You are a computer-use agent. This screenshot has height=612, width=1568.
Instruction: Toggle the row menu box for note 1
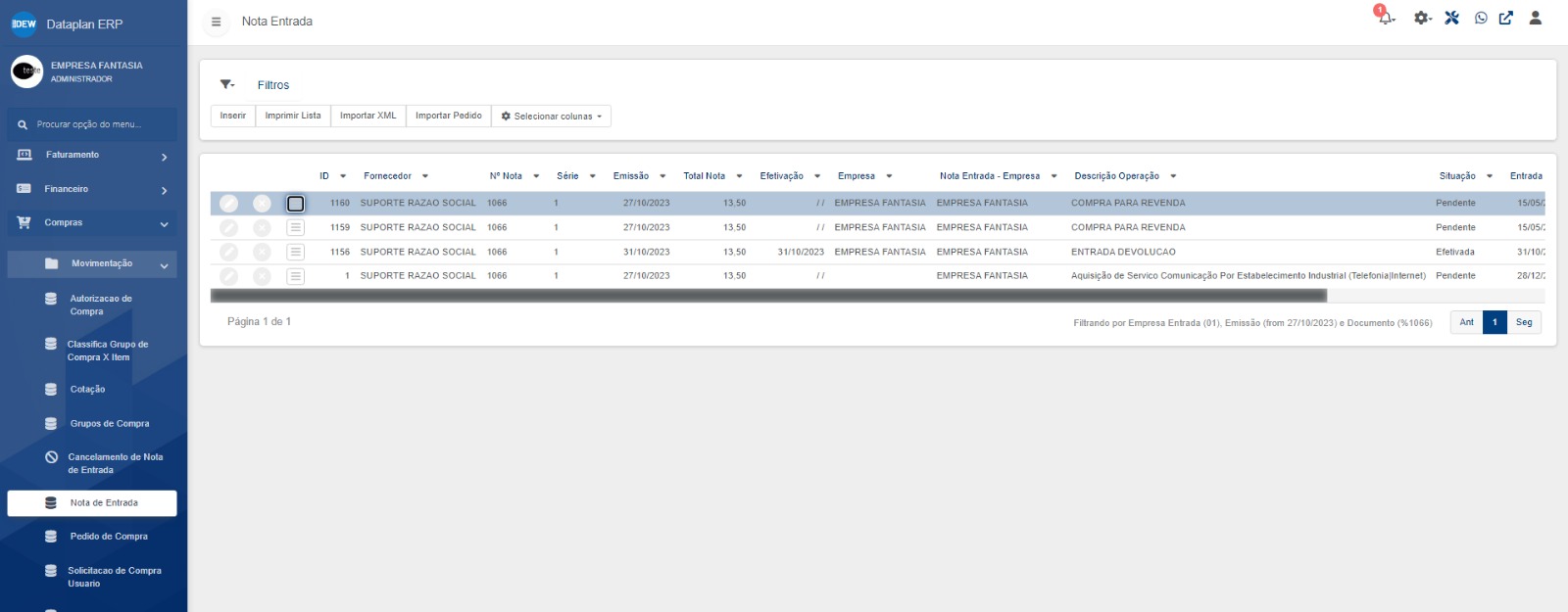tap(295, 276)
